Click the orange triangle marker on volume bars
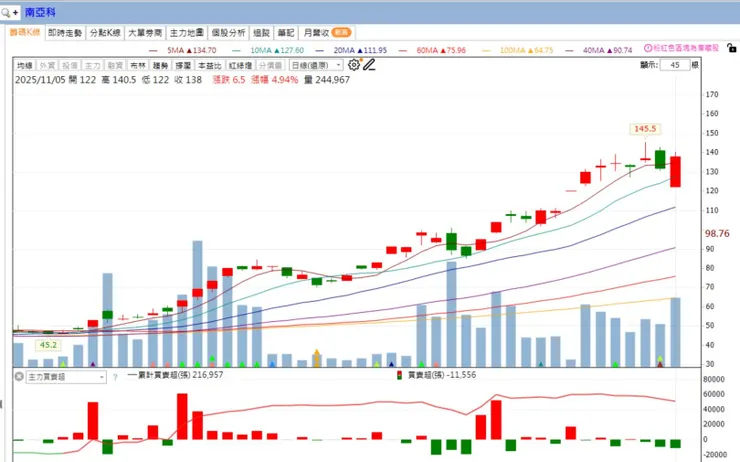Viewport: 740px width, 462px height. [317, 352]
